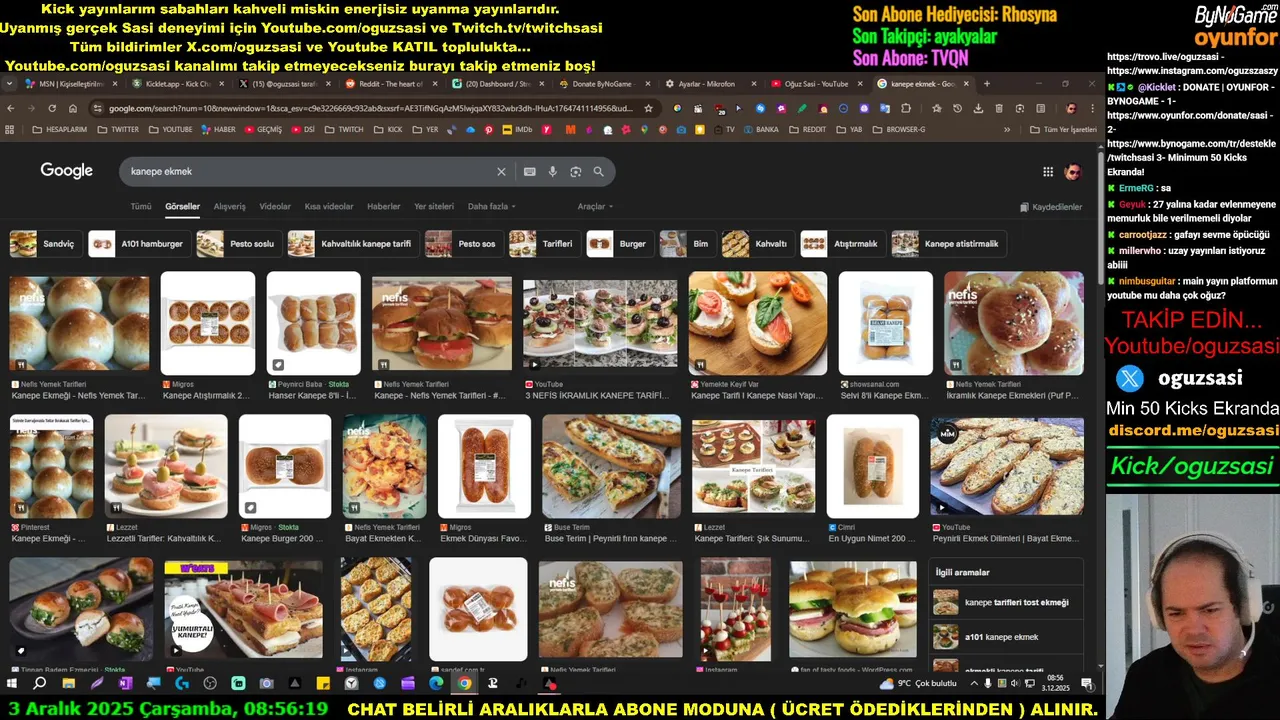Open OneNote from taskbar
Viewport: 1280px width, 720px height.
pos(125,684)
